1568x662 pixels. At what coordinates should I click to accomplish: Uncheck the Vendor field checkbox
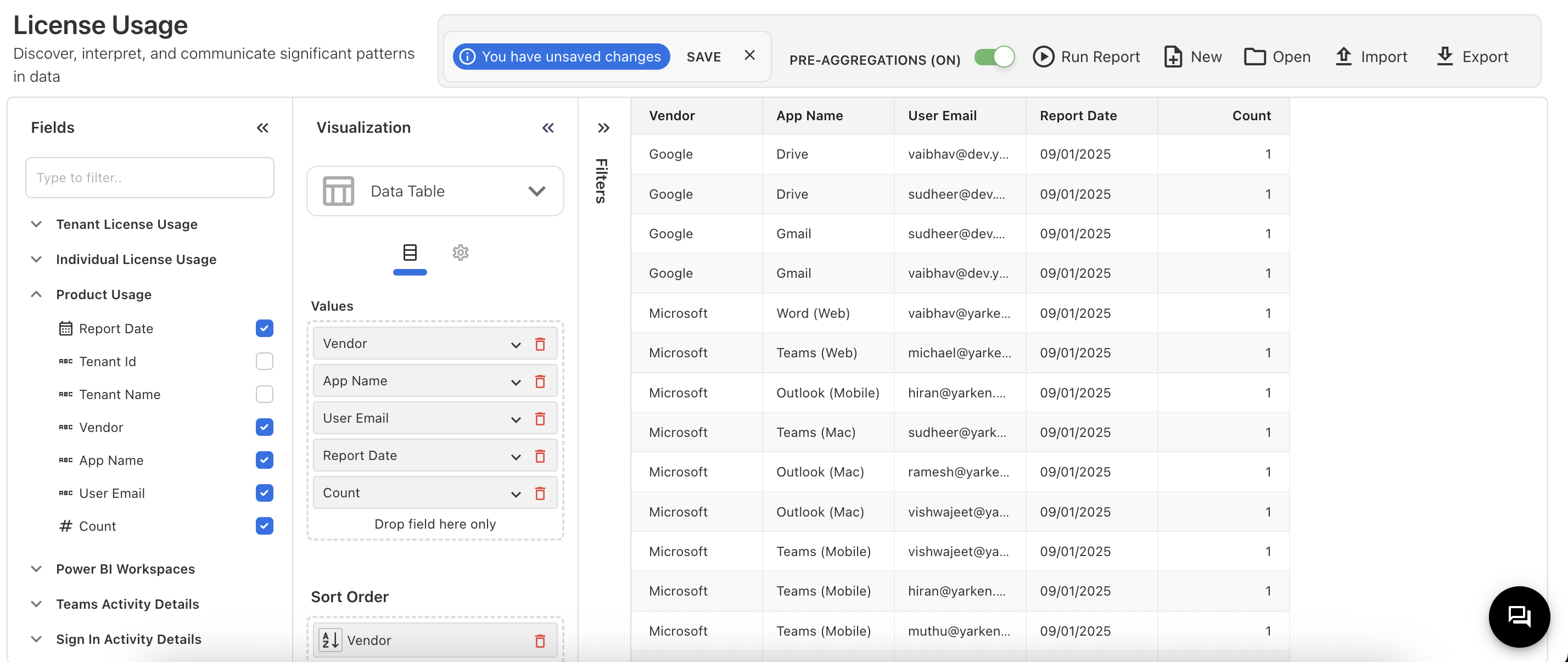tap(264, 427)
